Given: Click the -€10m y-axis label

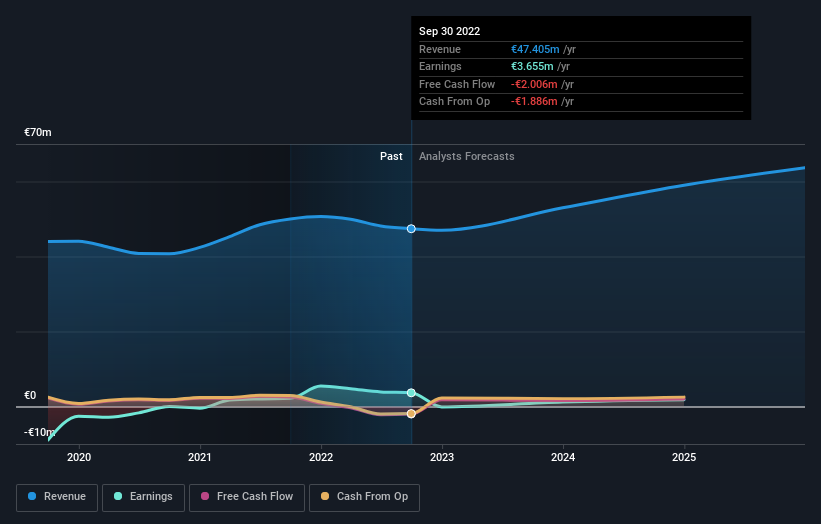Looking at the screenshot, I should coord(39,432).
